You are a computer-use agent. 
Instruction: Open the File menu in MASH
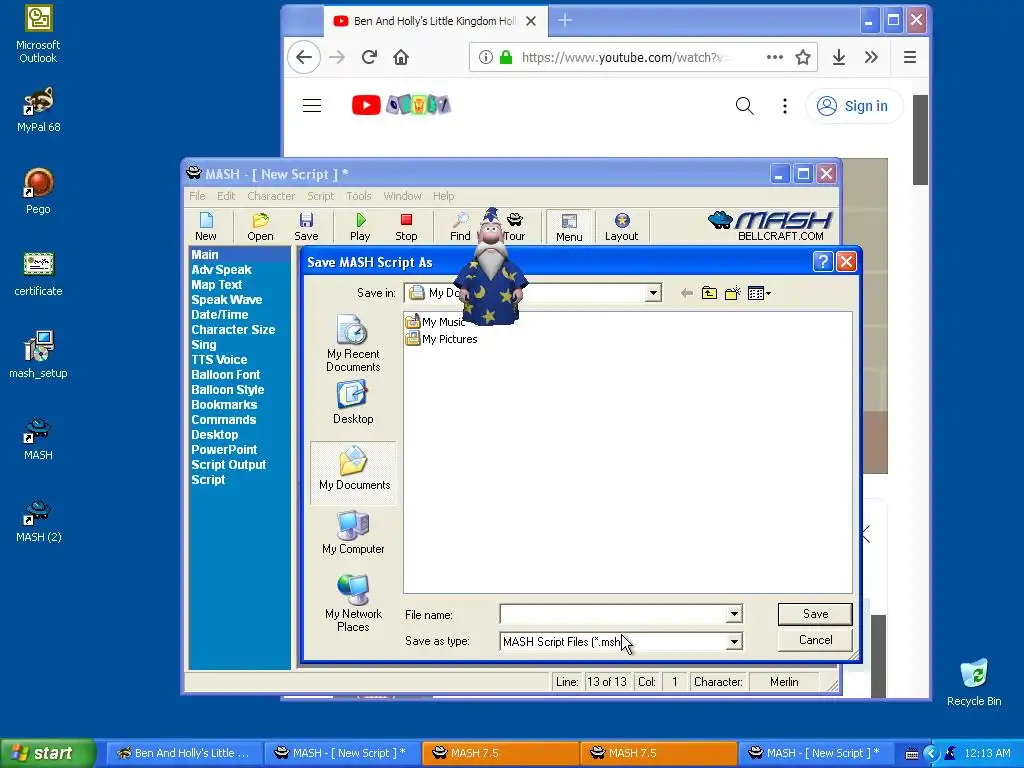197,196
